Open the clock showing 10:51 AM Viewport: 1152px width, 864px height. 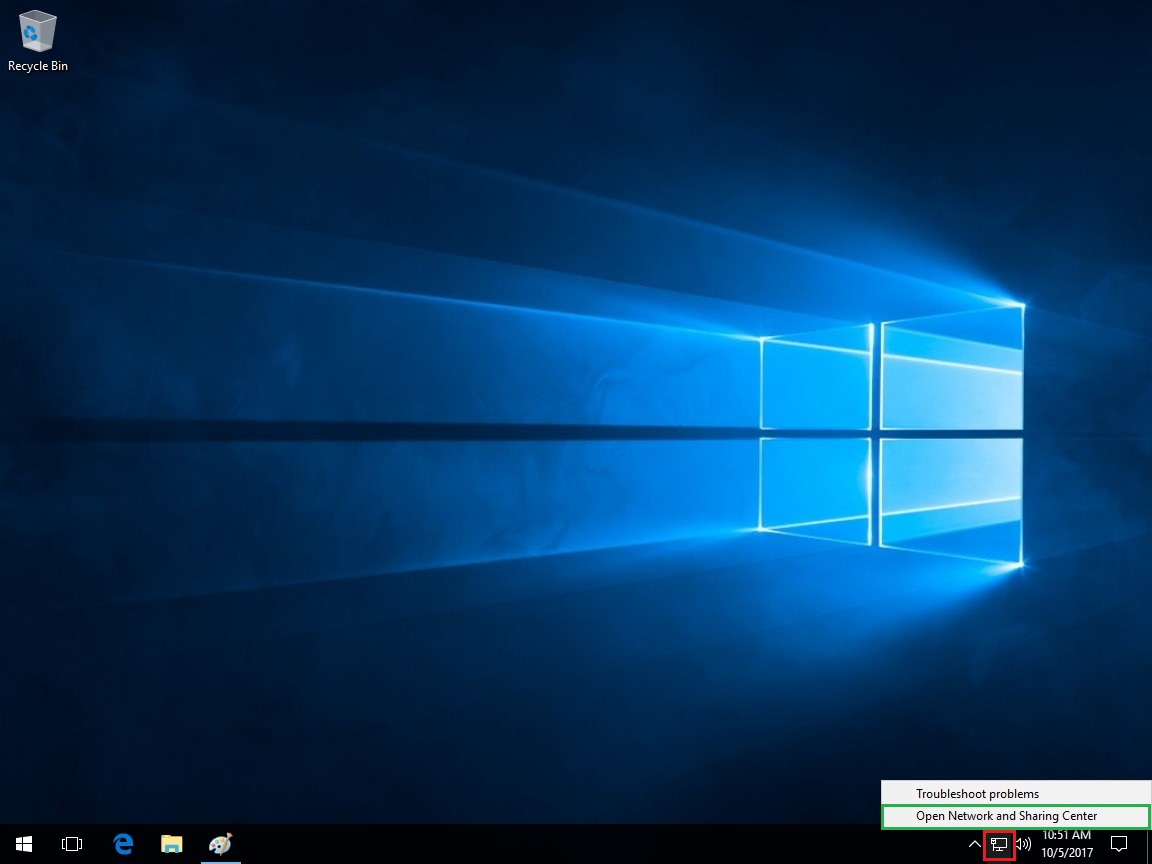tap(1067, 844)
